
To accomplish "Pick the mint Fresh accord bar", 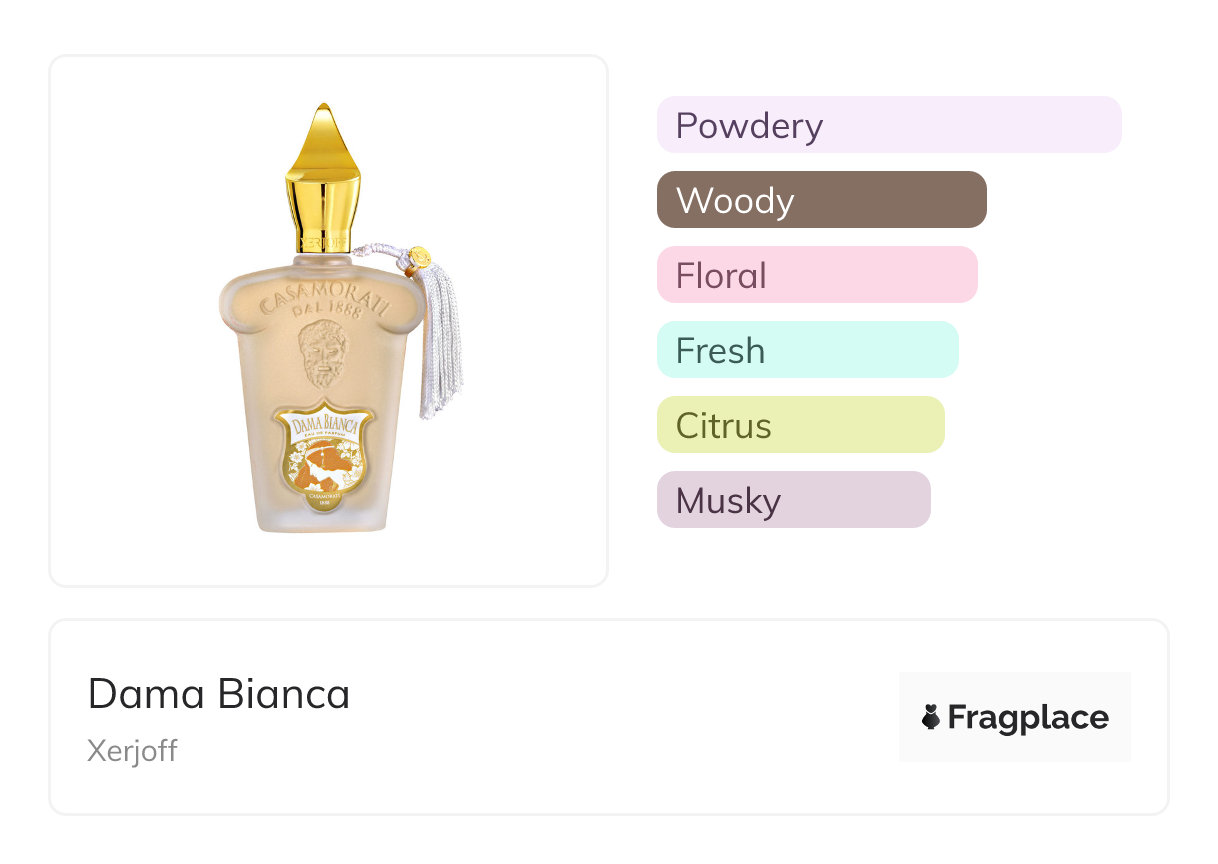I will [x=807, y=350].
